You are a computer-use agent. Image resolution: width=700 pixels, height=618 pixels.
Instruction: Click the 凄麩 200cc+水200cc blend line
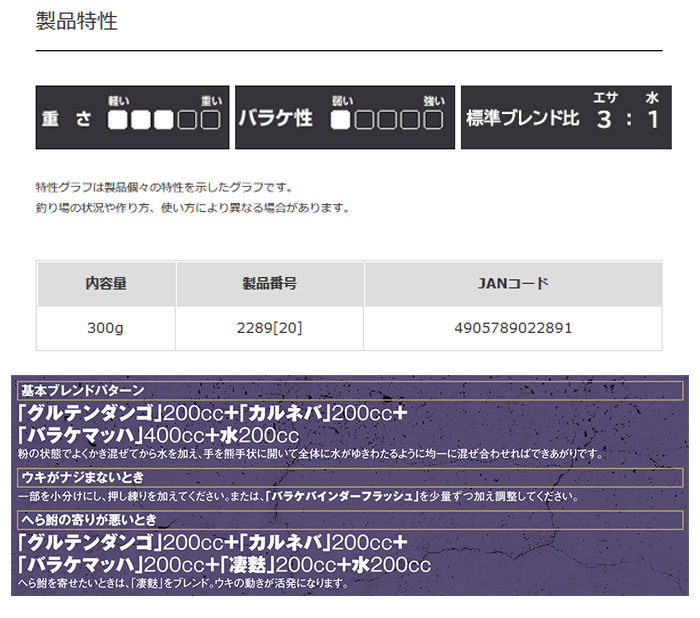point(224,565)
